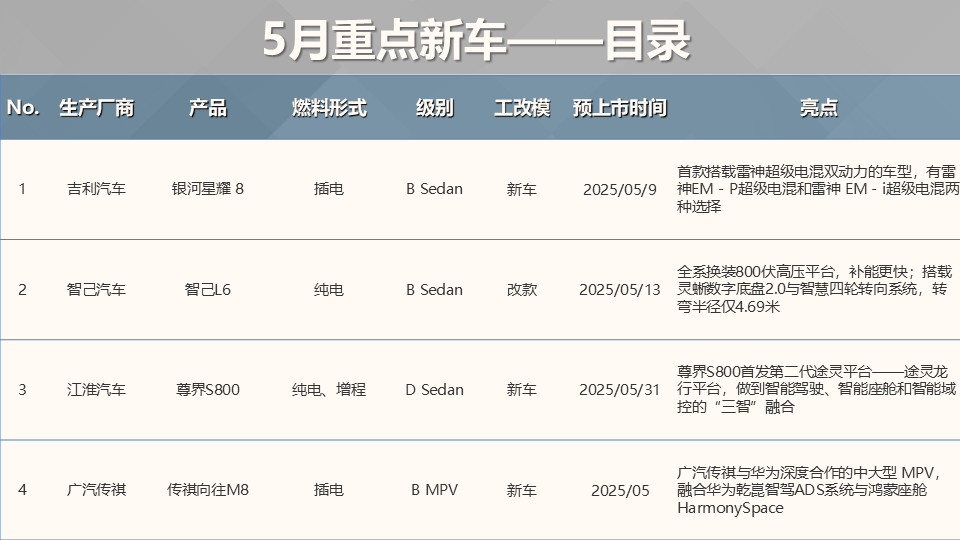Screen dimensions: 960x540
Task: Select the 'No.' column header
Action: tap(23, 108)
